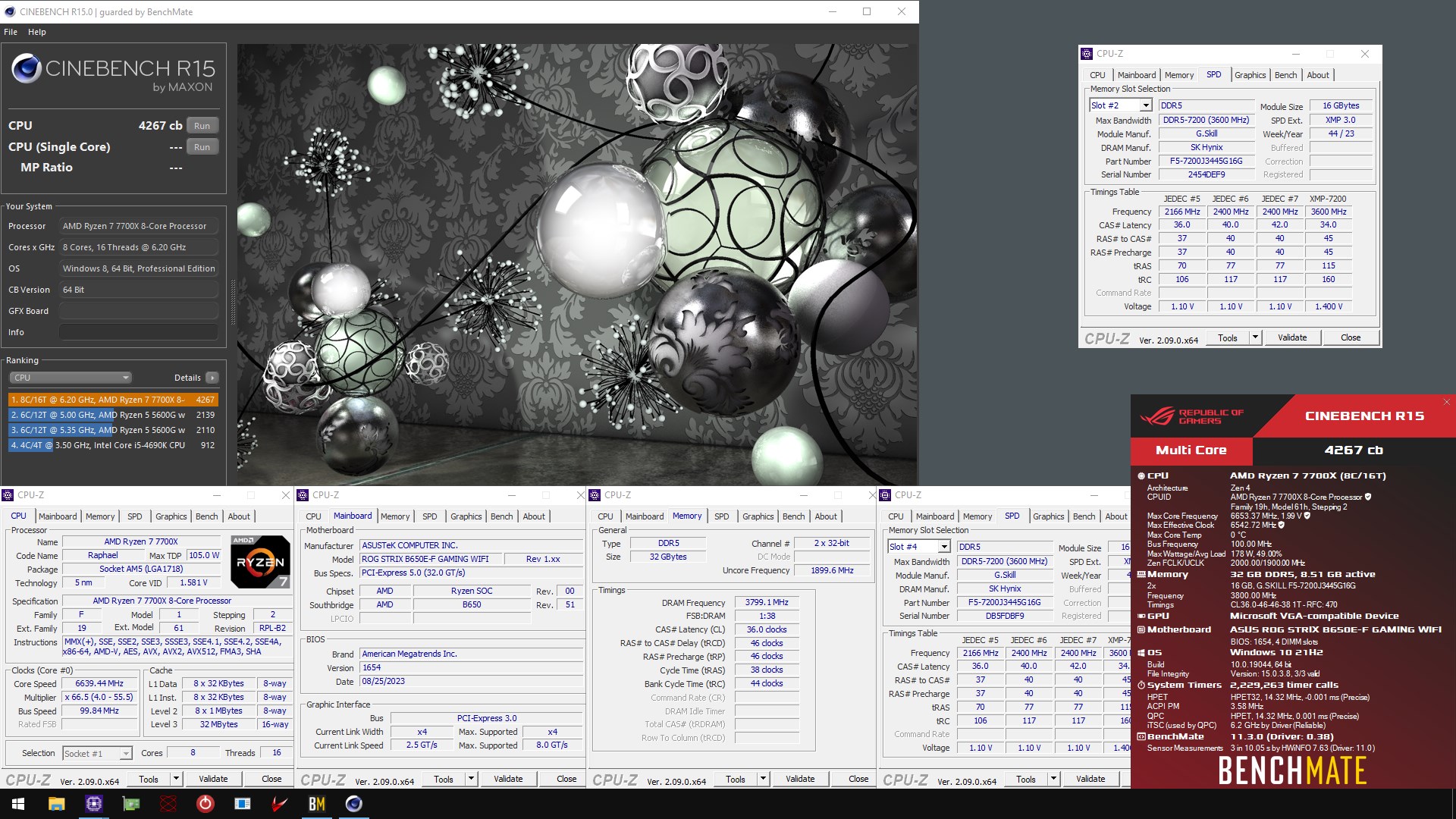The height and width of the screenshot is (819, 1456).
Task: Expand Tools arrow in the CPU-Z Slot #4 window
Action: point(1053,779)
